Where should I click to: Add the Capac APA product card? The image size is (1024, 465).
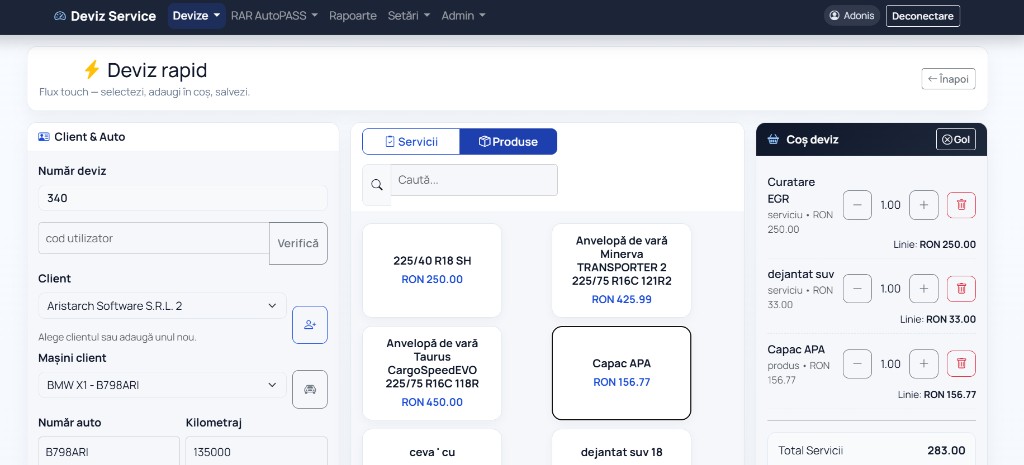click(621, 373)
